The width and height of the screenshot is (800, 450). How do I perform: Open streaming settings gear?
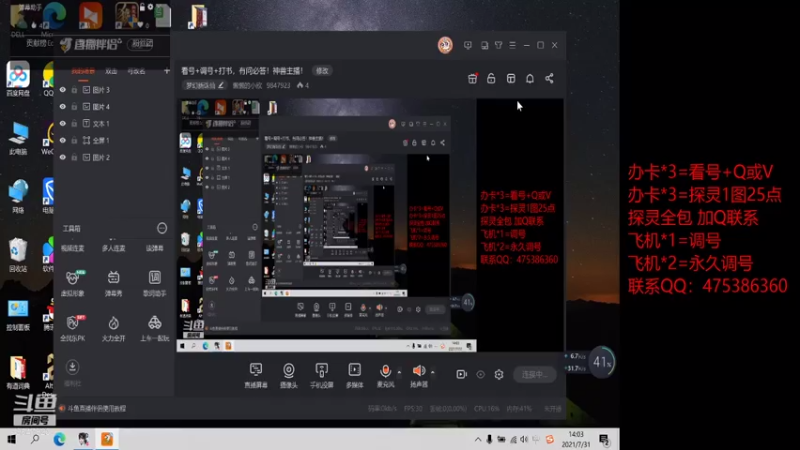pyautogui.click(x=499, y=374)
